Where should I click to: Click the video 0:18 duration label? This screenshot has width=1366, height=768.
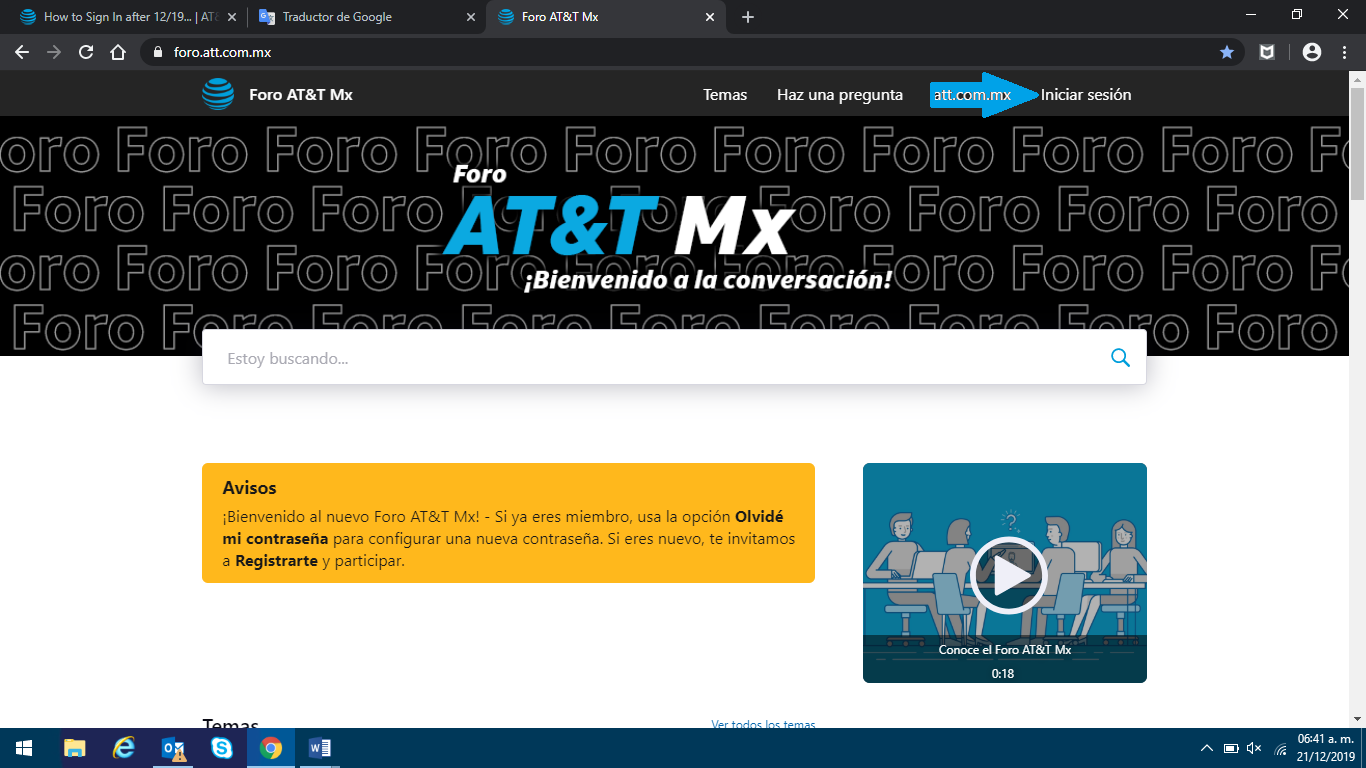(1003, 674)
